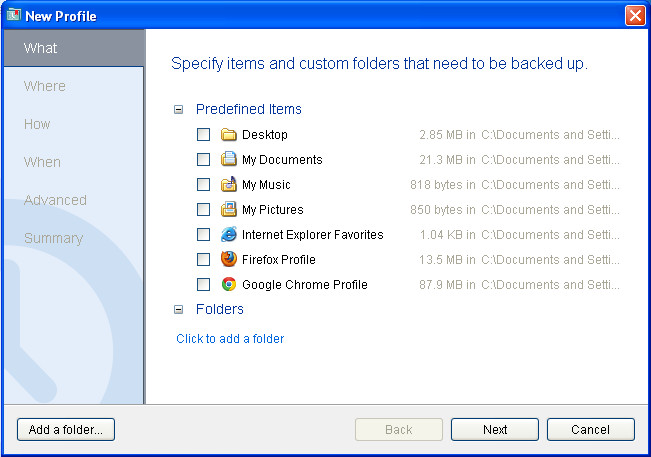Click the Desktop folder icon
The image size is (651, 457).
(x=228, y=135)
